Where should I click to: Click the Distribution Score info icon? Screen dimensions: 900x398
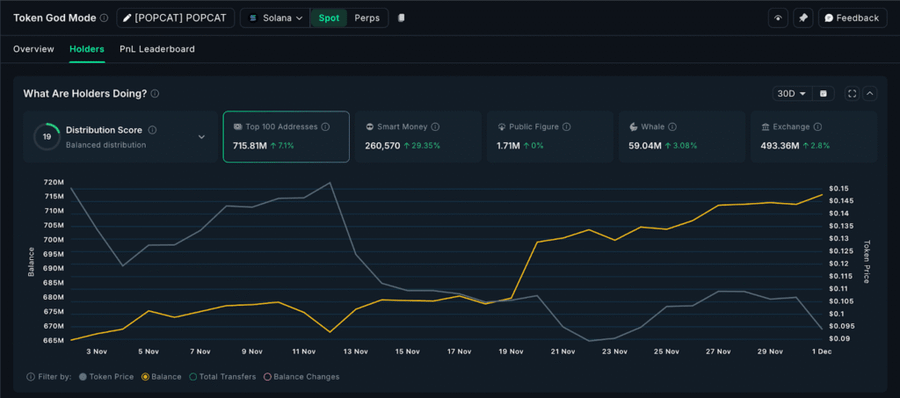[x=152, y=130]
